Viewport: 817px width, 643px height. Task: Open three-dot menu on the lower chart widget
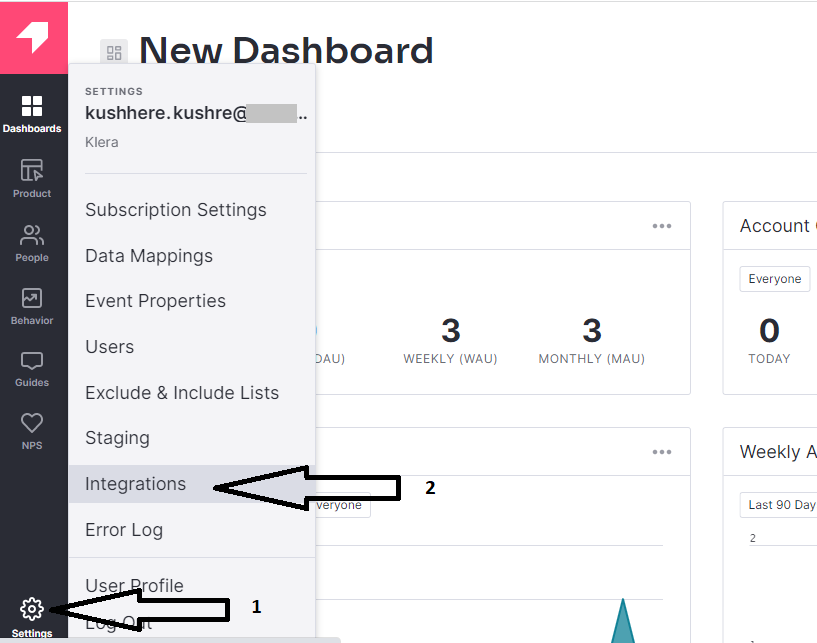662,452
